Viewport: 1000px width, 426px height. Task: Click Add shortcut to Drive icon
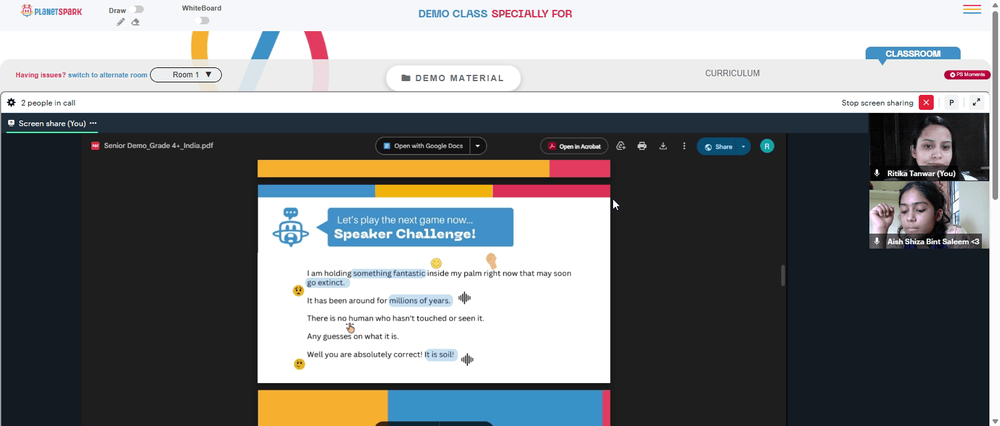(621, 146)
